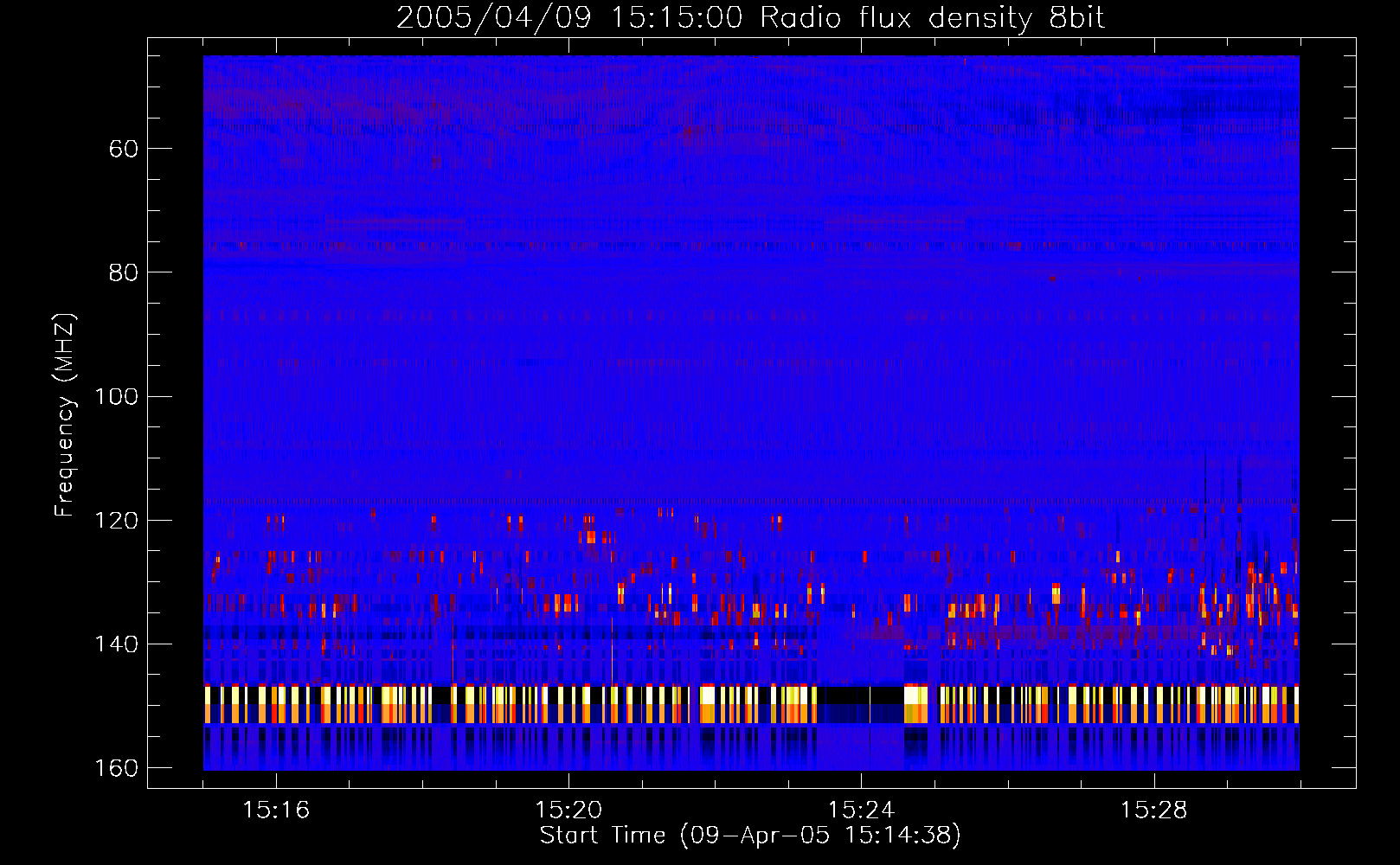Click the plot title '2005/04/09 15:15:00 Radio flux density 8bit'

tap(750, 18)
